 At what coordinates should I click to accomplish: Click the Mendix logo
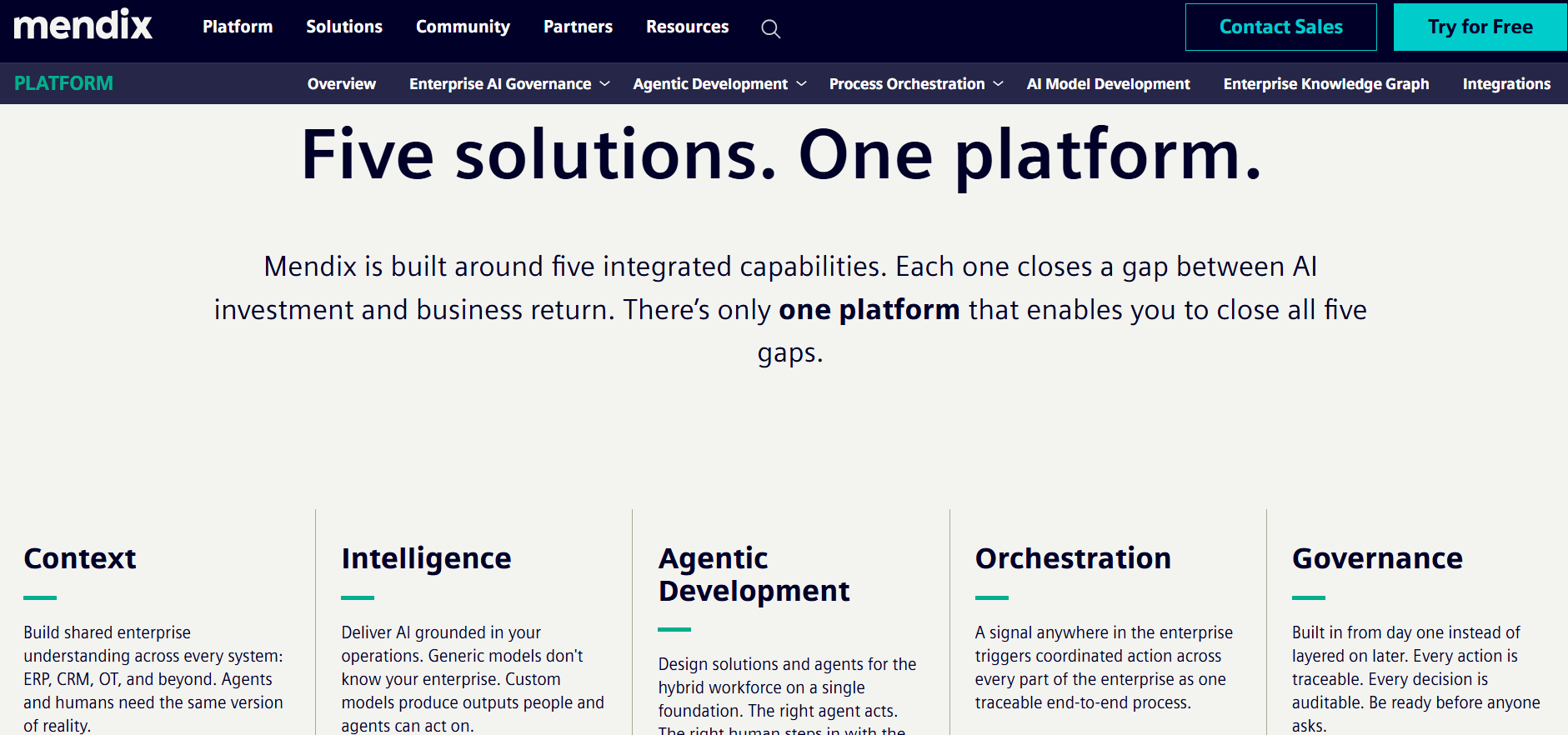coord(83,25)
